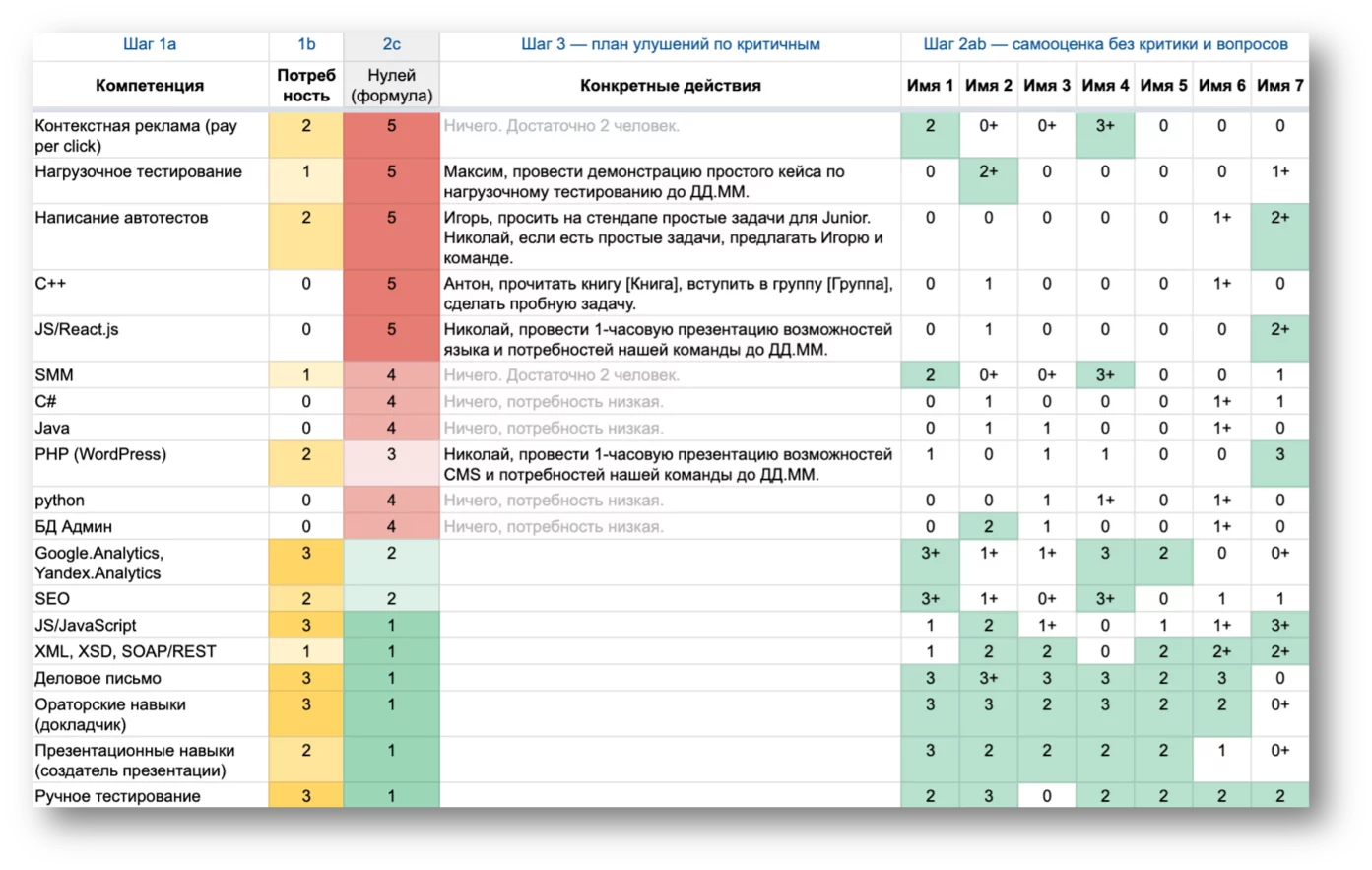The image size is (1372, 870).
Task: Select the action cell starting 'Максим, провести демонстрацию'
Action: click(670, 181)
